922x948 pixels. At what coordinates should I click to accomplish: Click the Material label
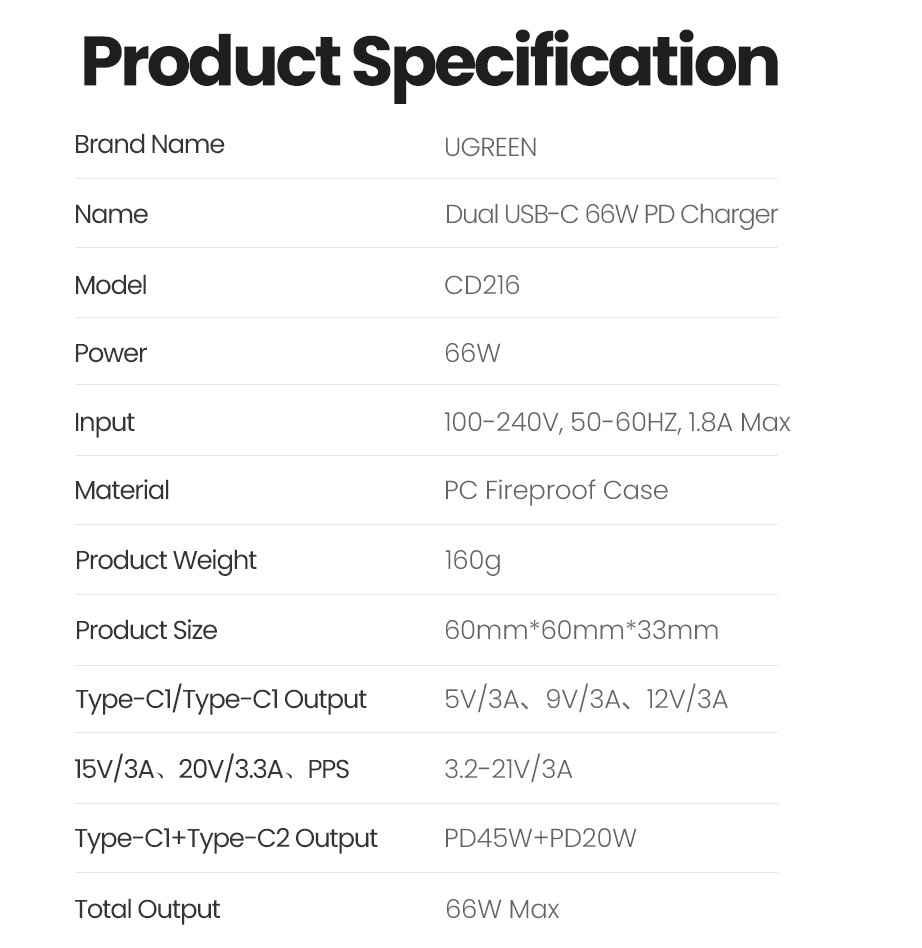tap(122, 490)
